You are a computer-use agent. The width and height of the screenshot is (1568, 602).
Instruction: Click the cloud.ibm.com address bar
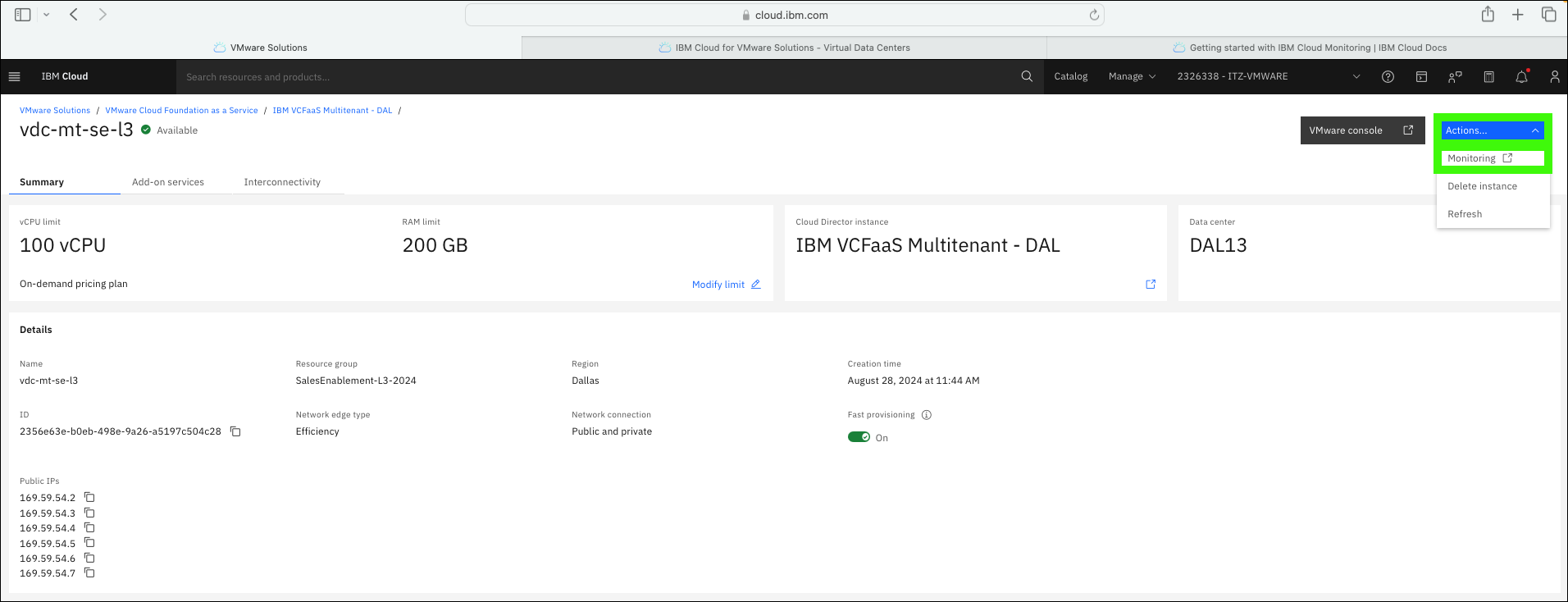(785, 15)
